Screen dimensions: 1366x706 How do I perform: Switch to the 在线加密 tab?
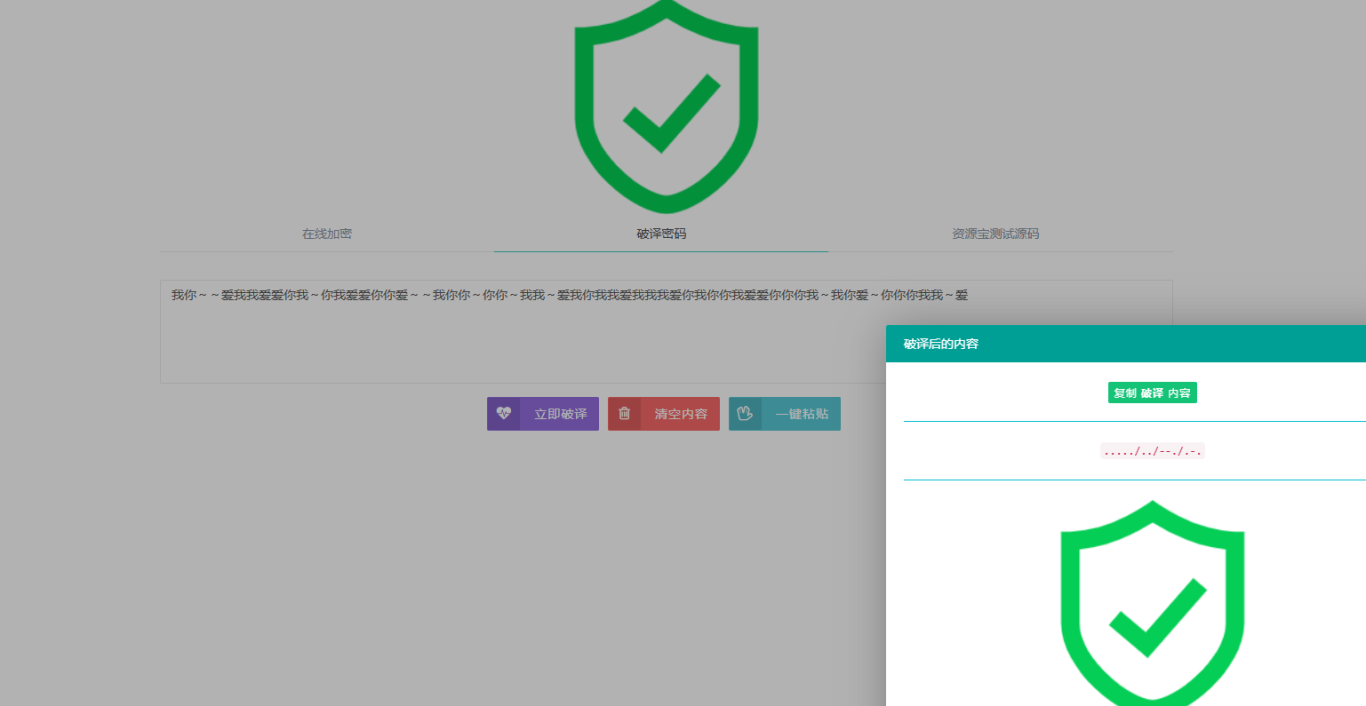(327, 234)
